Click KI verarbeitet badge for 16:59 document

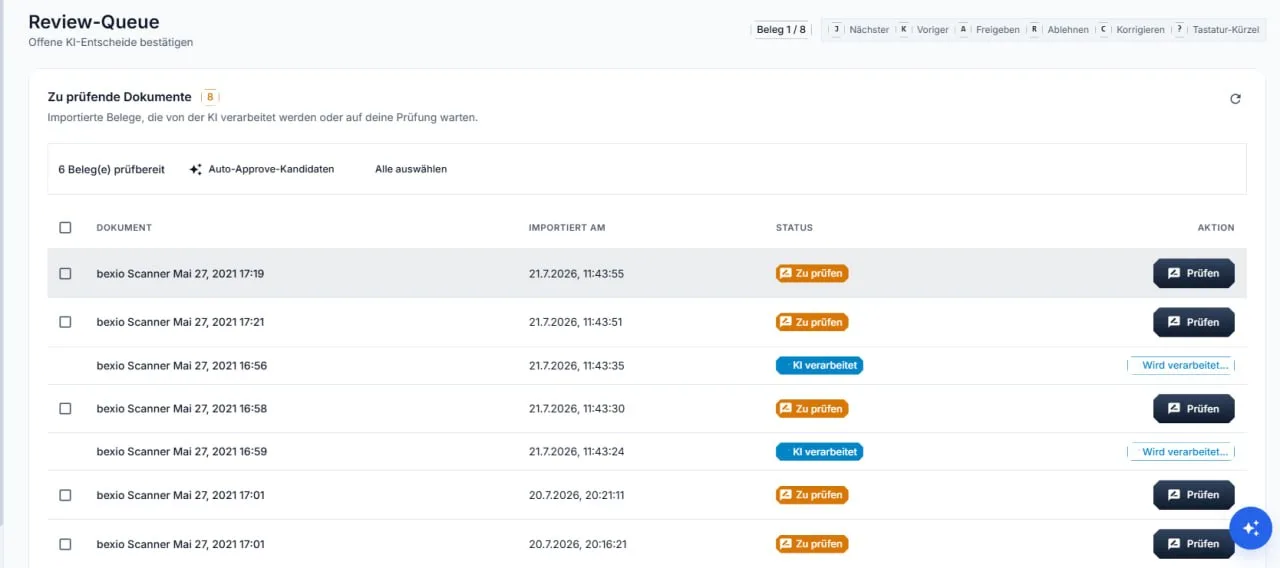click(819, 452)
